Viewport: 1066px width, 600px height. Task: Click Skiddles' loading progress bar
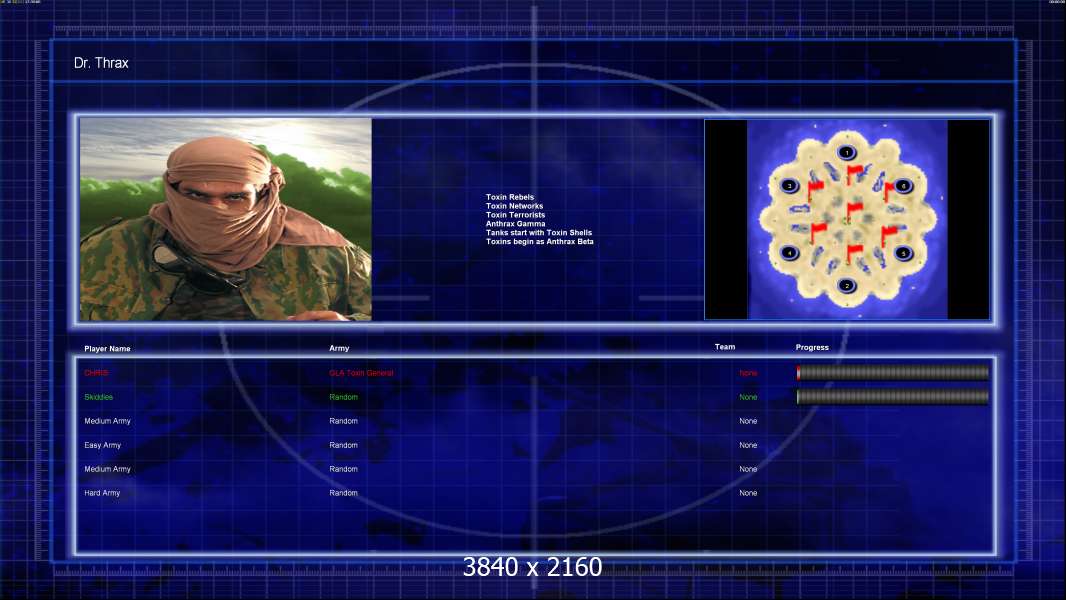[x=893, y=397]
